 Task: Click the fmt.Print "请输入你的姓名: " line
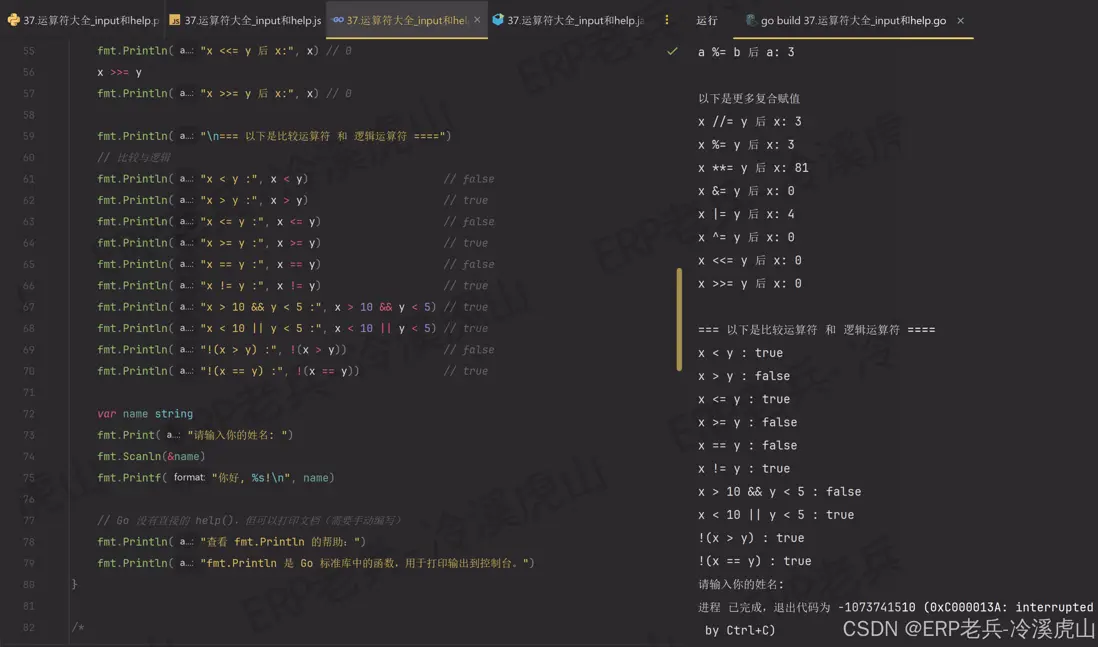pos(195,435)
